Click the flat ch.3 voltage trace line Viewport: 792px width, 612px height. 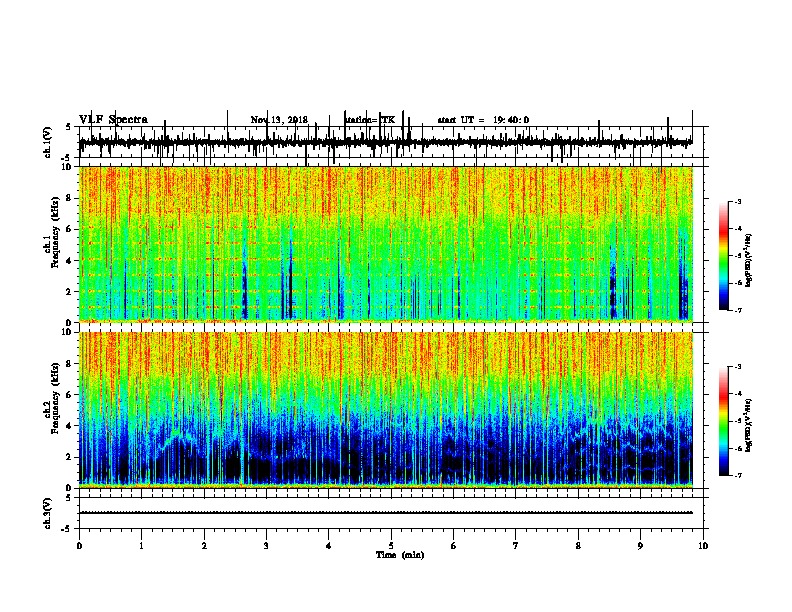tap(386, 513)
